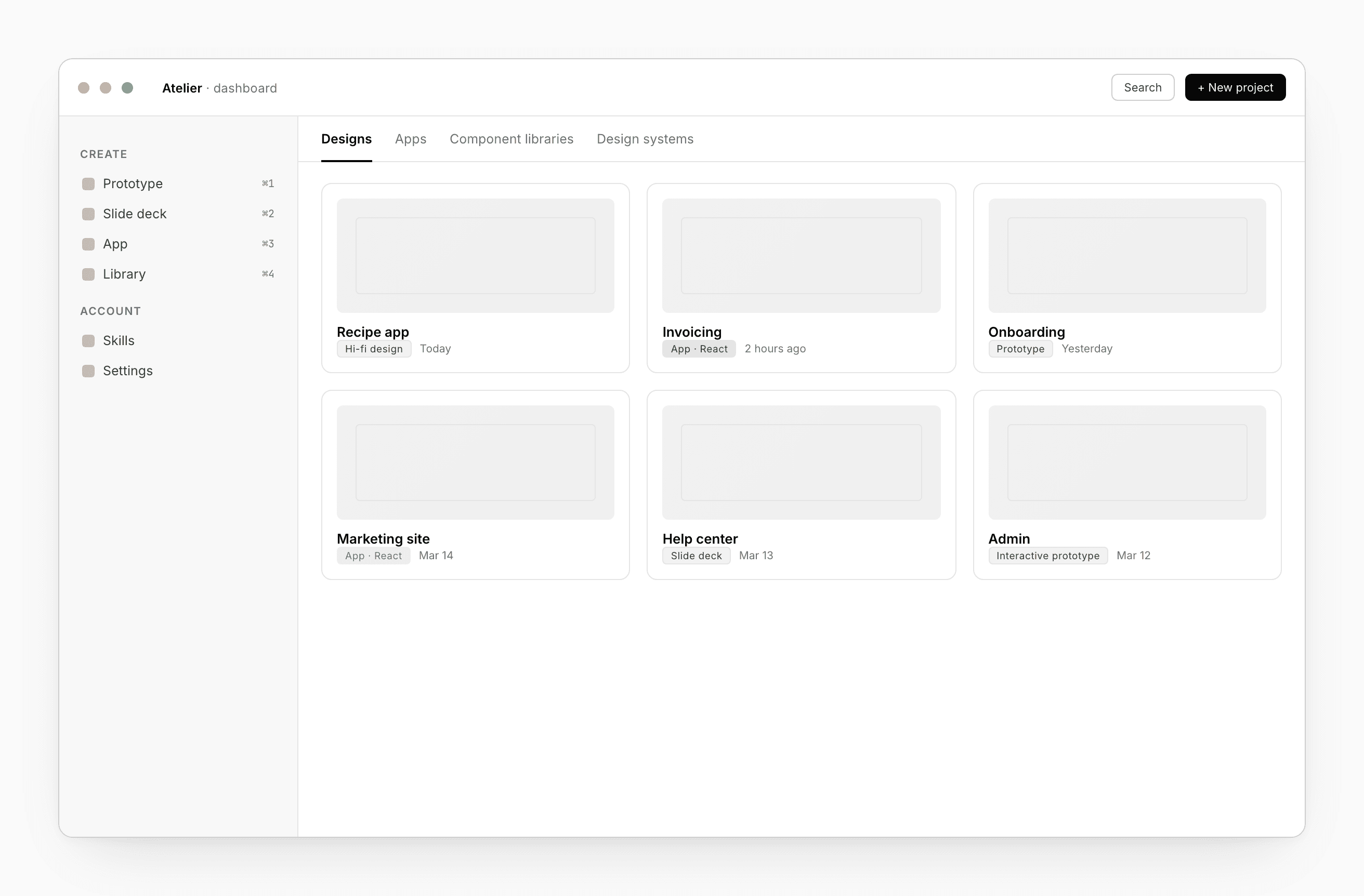Click the green window control dot
Screen dimensions: 1364x896
click(127, 88)
